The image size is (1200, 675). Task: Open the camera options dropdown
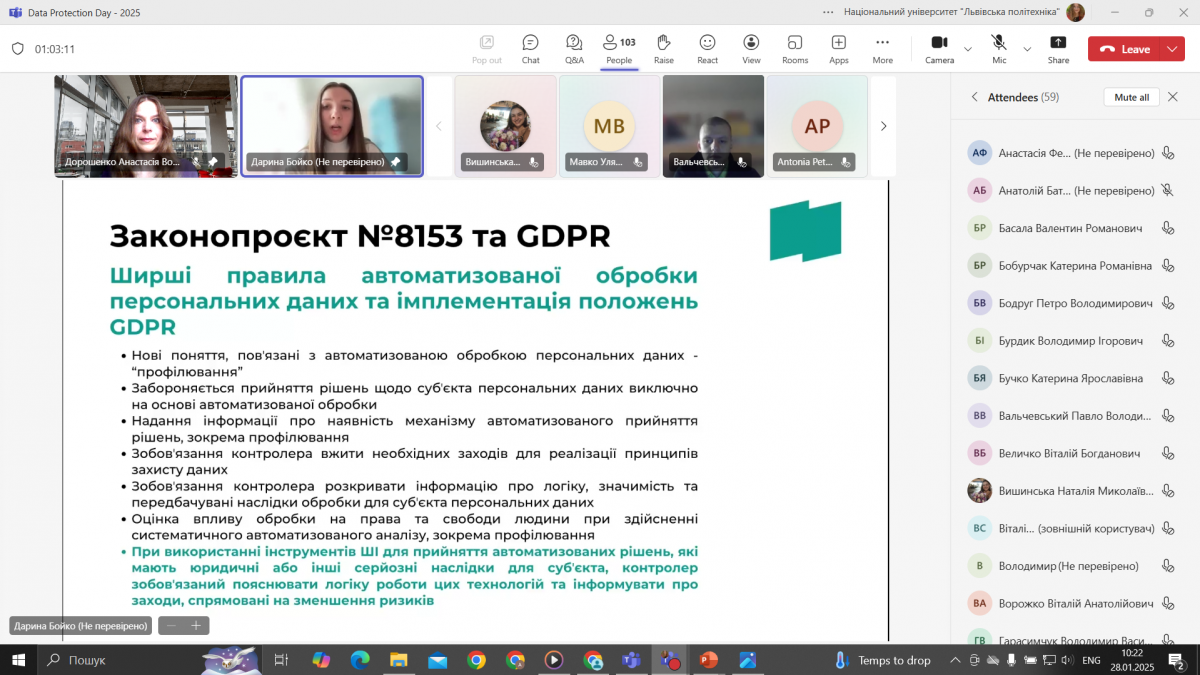pyautogui.click(x=968, y=49)
